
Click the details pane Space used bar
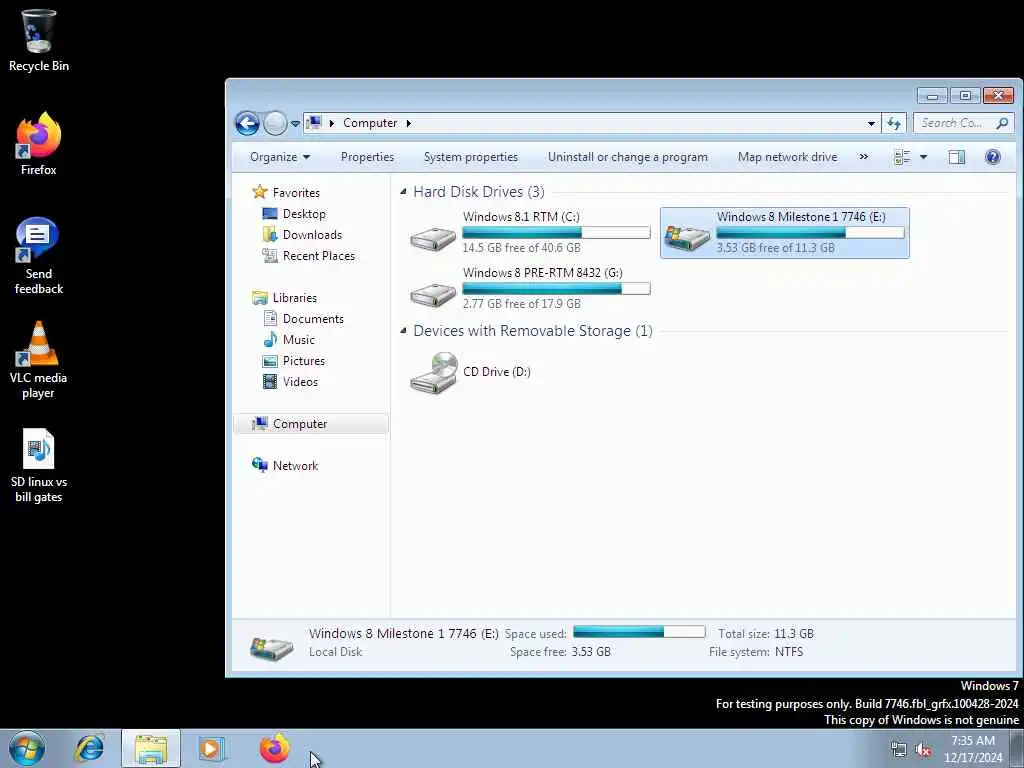click(x=639, y=632)
